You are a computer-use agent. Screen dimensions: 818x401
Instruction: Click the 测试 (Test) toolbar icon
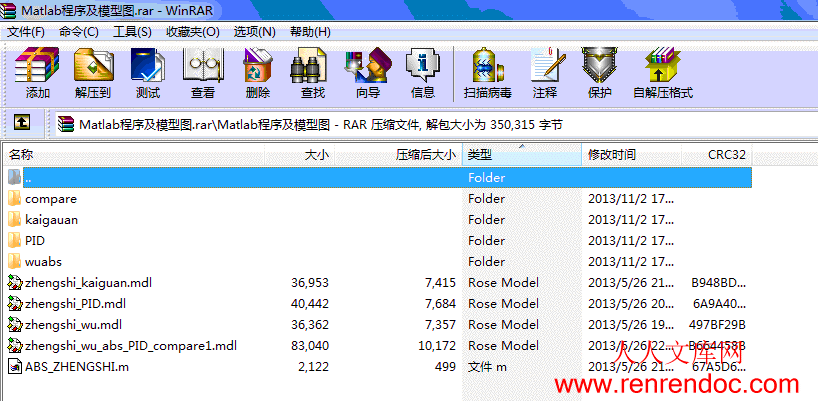148,65
